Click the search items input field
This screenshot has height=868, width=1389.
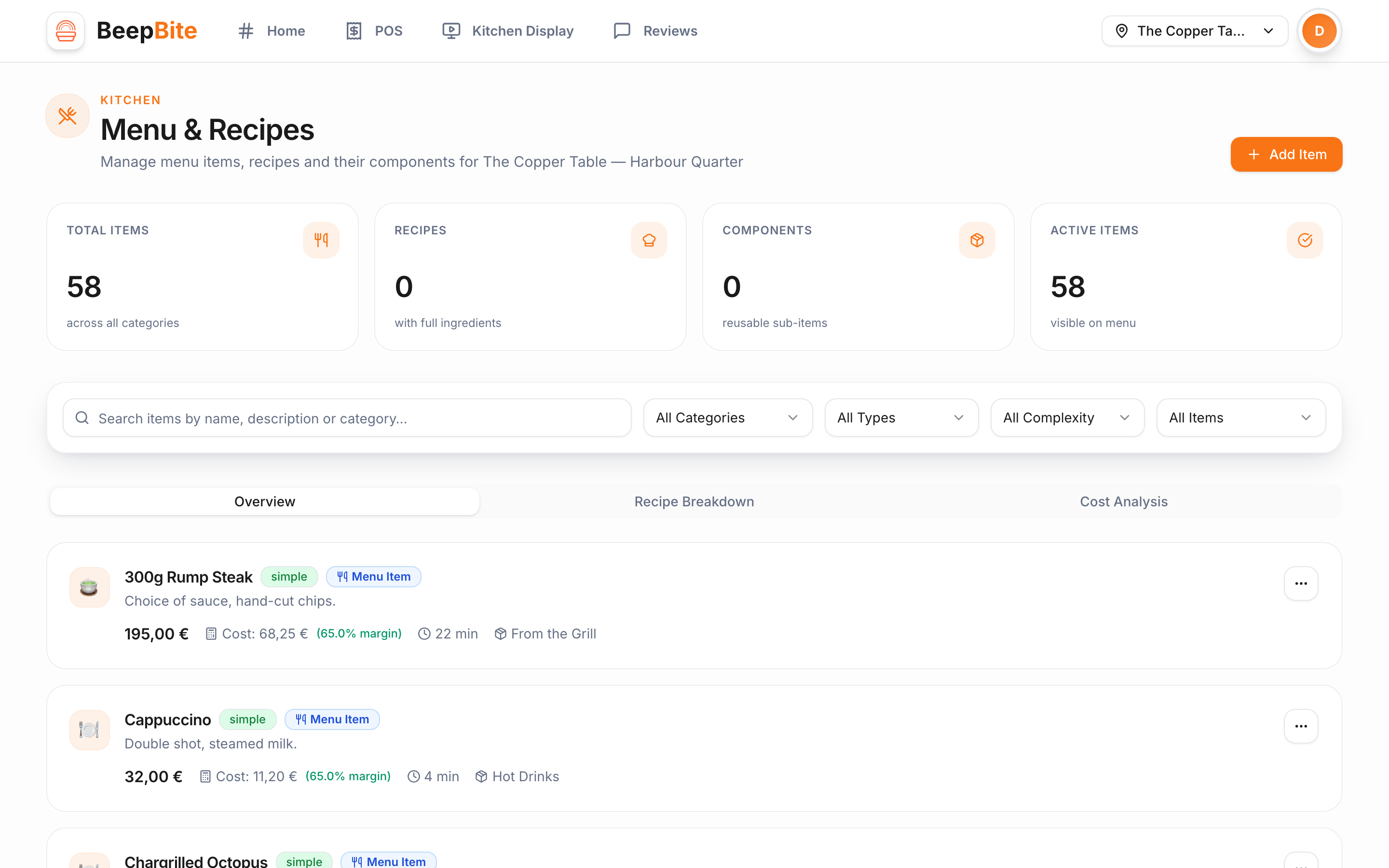click(x=347, y=418)
